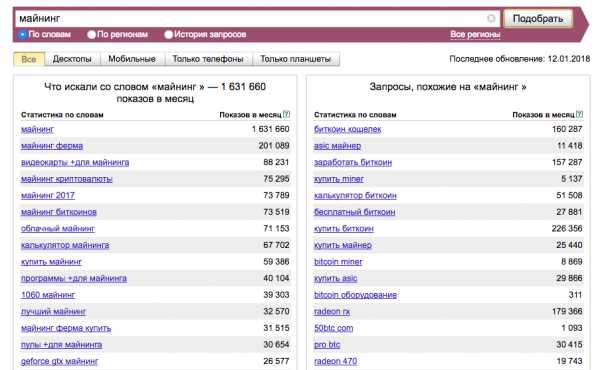Switch to the 'Только телефоны' tab

tap(208, 59)
